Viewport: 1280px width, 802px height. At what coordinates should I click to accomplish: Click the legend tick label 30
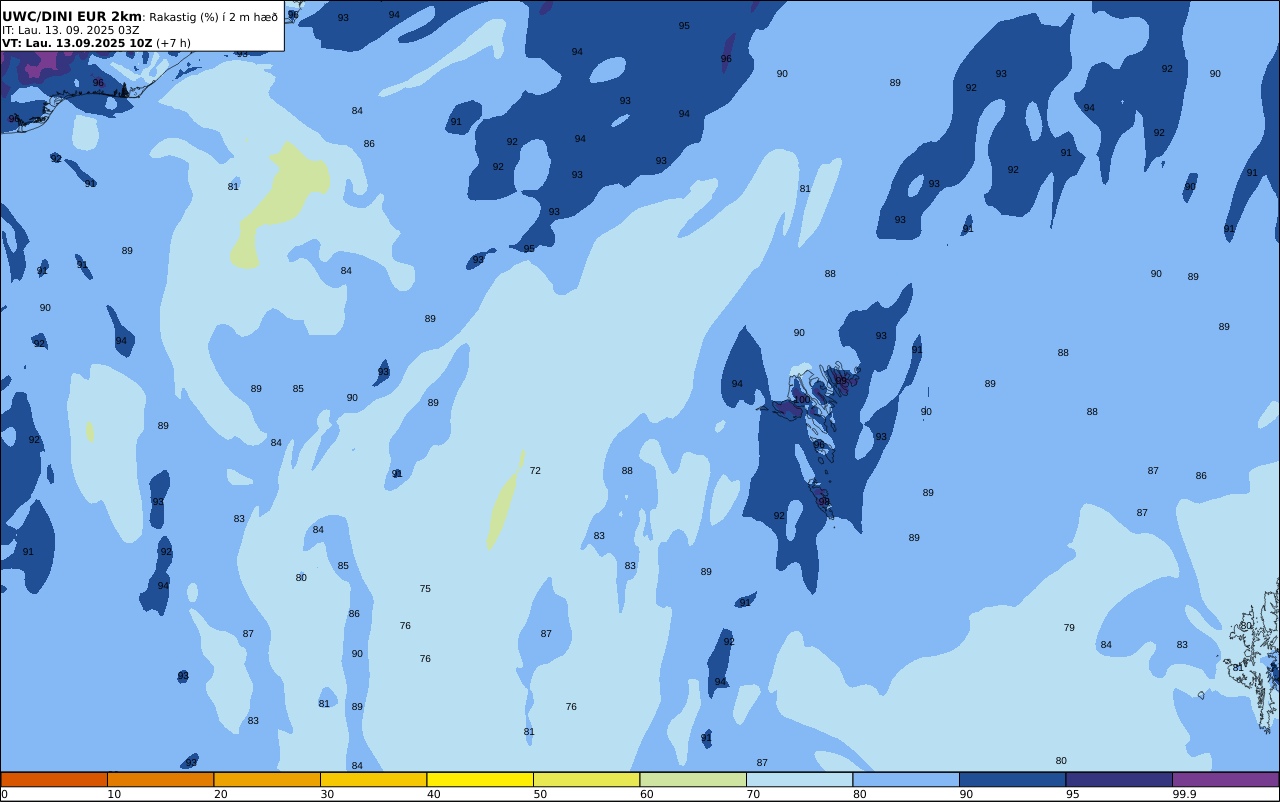pos(327,794)
